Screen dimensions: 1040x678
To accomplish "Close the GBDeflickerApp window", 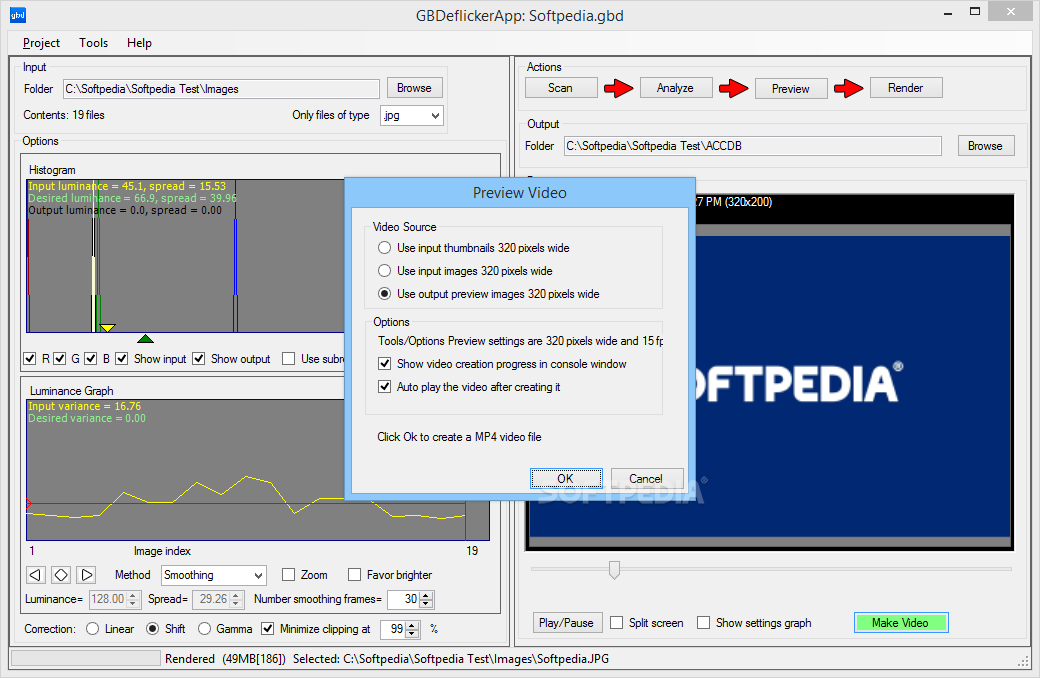I will [x=1011, y=11].
